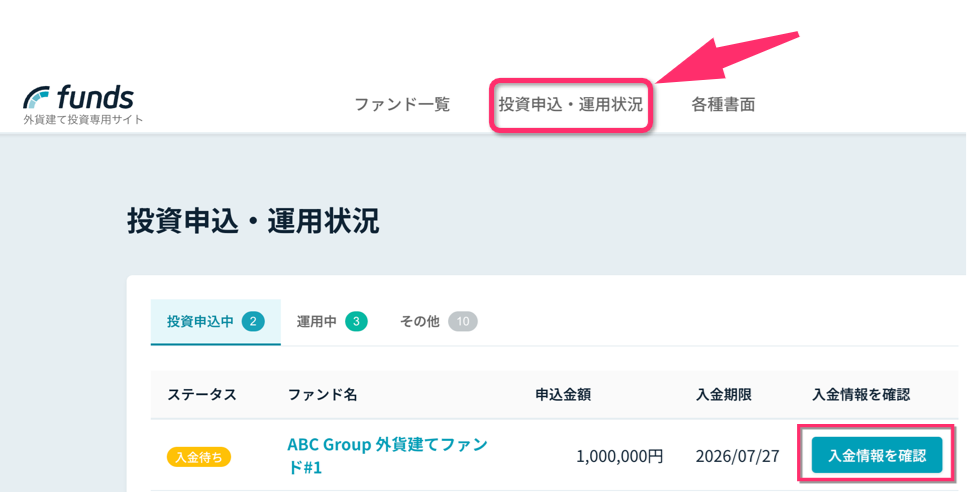Open the ABC Group 外貨建てファンド#1 link

387,455
